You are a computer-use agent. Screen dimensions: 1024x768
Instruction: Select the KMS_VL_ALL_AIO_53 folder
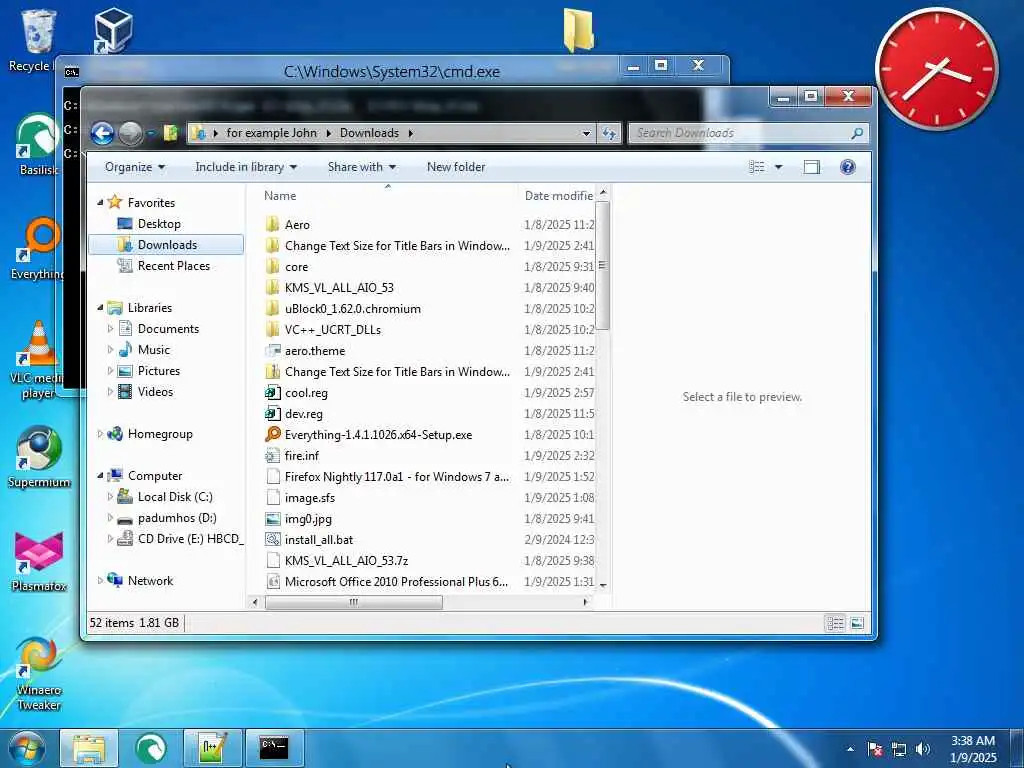[x=339, y=287]
